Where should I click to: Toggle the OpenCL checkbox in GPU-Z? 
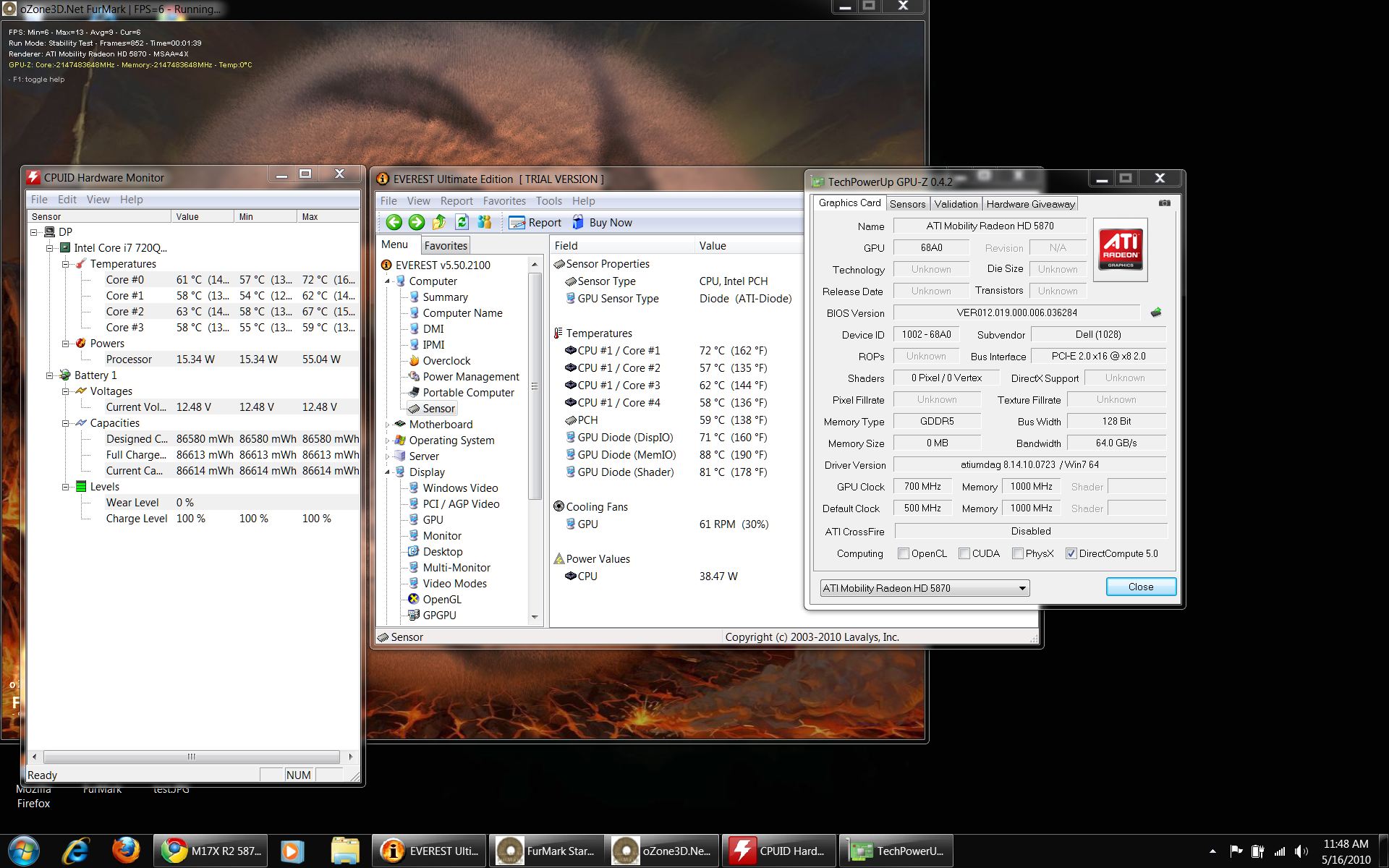(903, 553)
